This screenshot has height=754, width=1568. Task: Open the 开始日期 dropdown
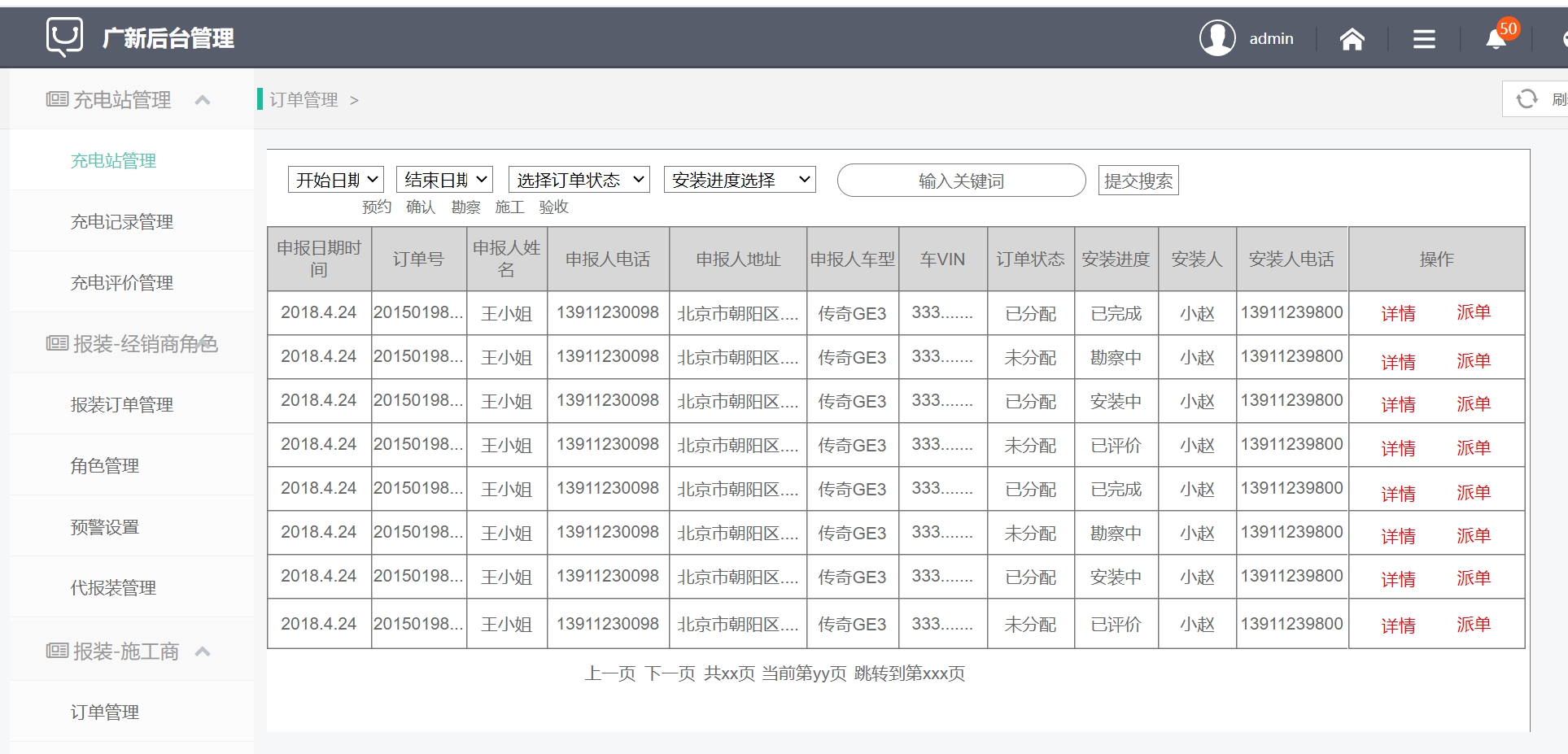click(336, 180)
